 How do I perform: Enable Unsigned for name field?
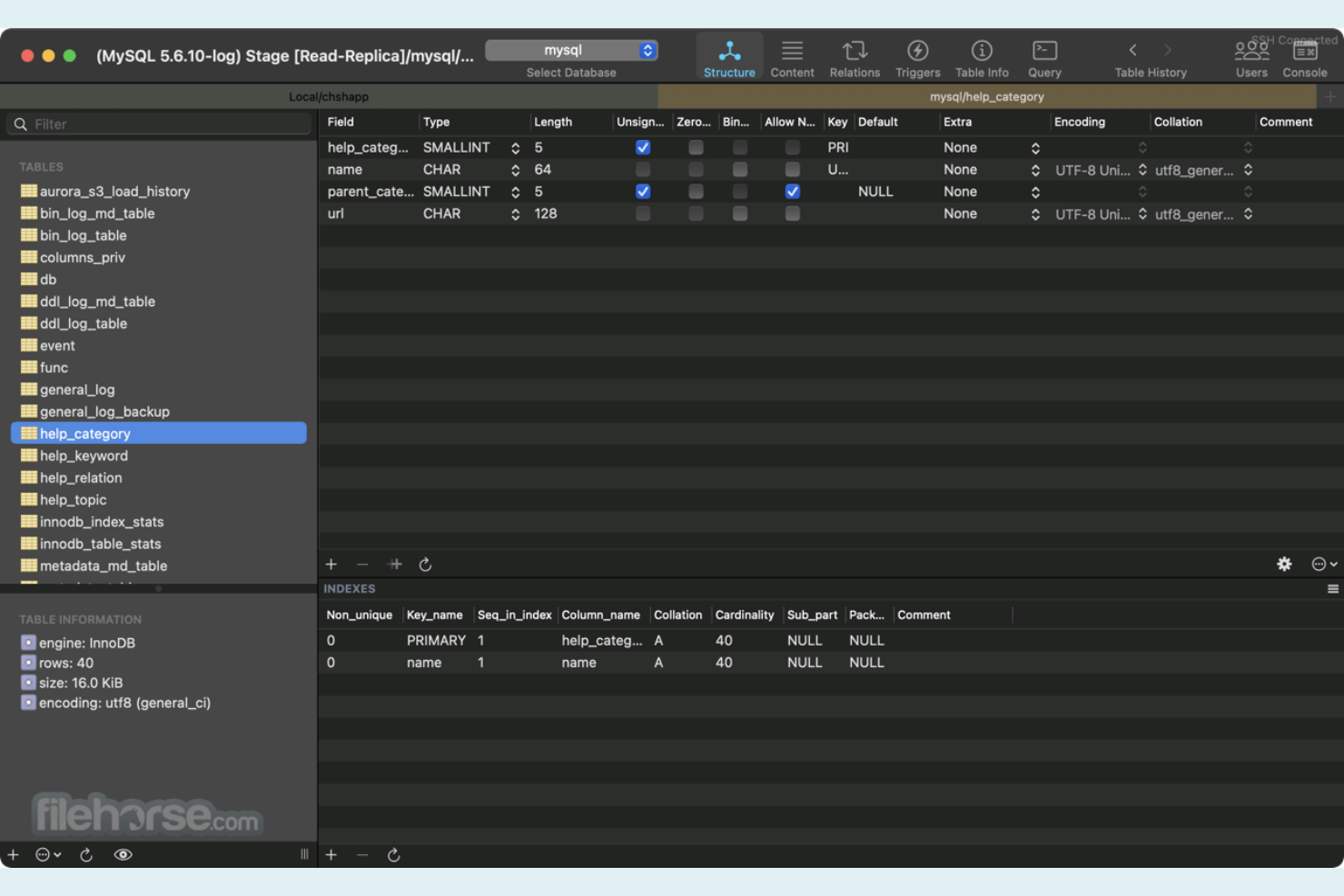(643, 170)
